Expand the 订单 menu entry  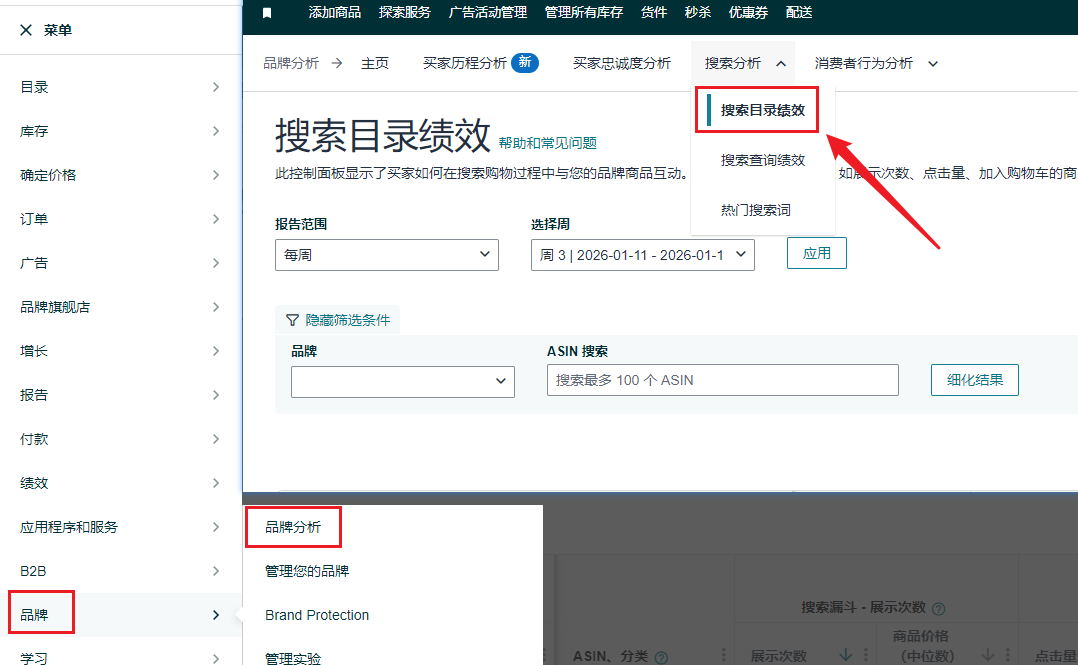point(121,219)
